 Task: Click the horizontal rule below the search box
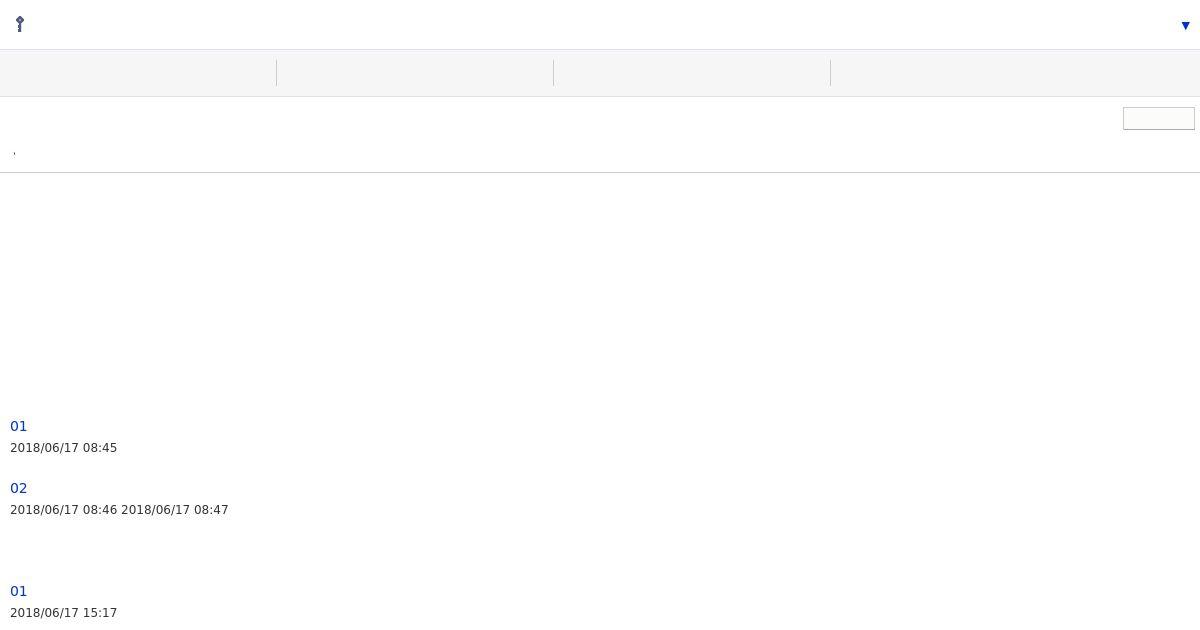point(600,172)
